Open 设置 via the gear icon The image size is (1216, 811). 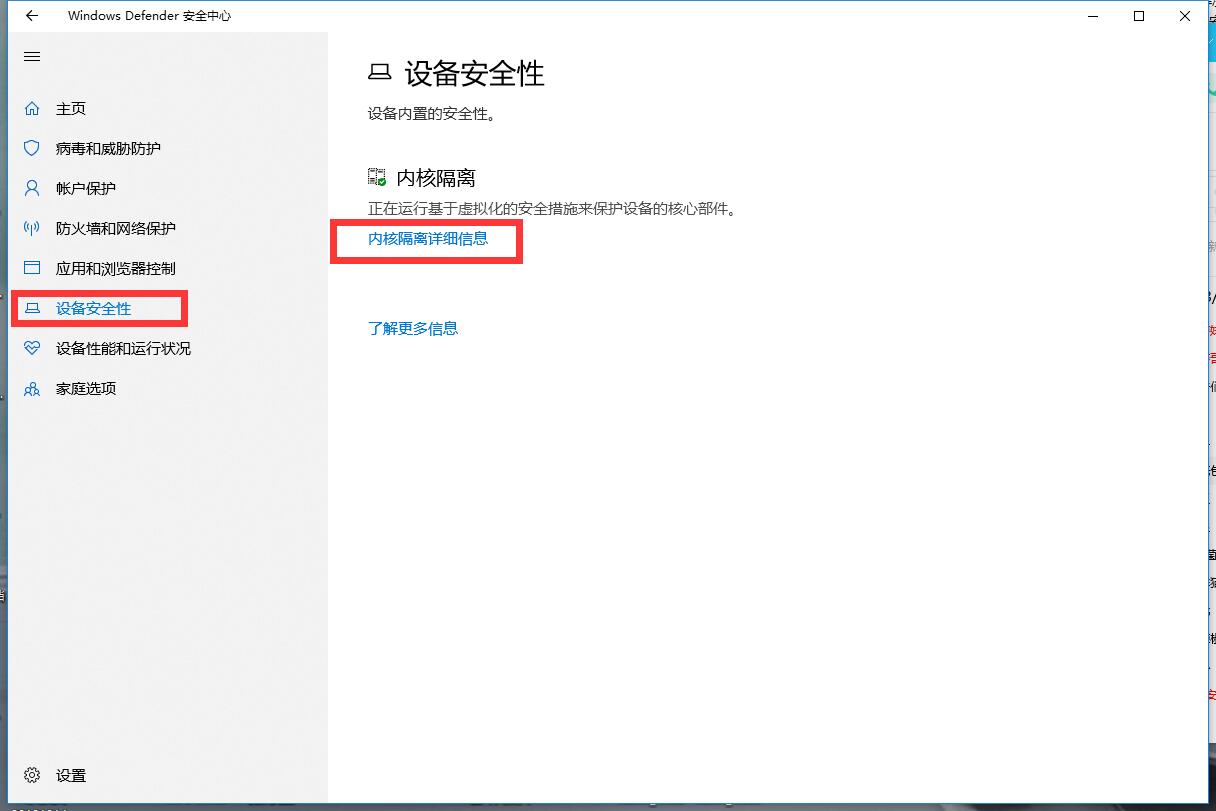32,775
